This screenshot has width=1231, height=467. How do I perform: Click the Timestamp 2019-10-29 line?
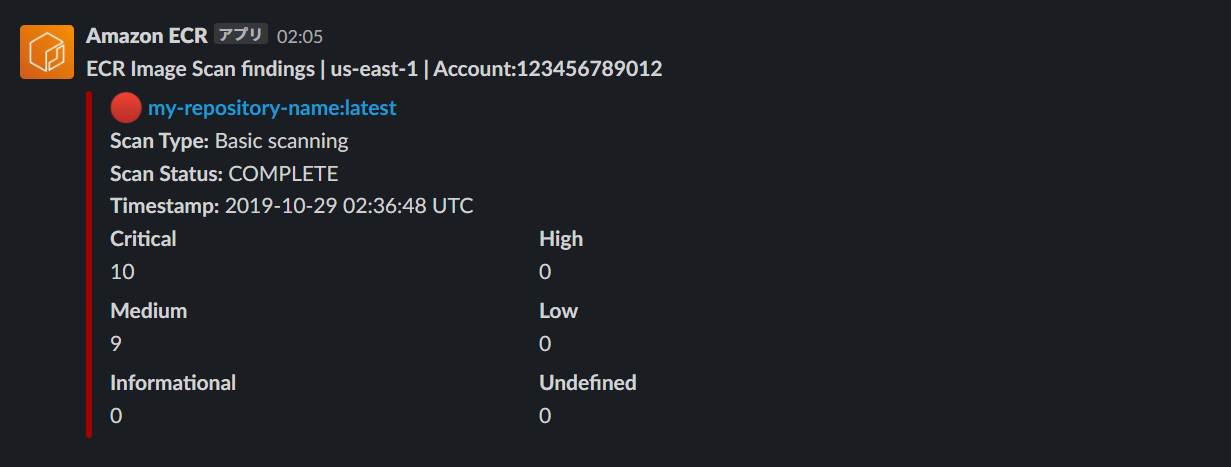(x=292, y=207)
